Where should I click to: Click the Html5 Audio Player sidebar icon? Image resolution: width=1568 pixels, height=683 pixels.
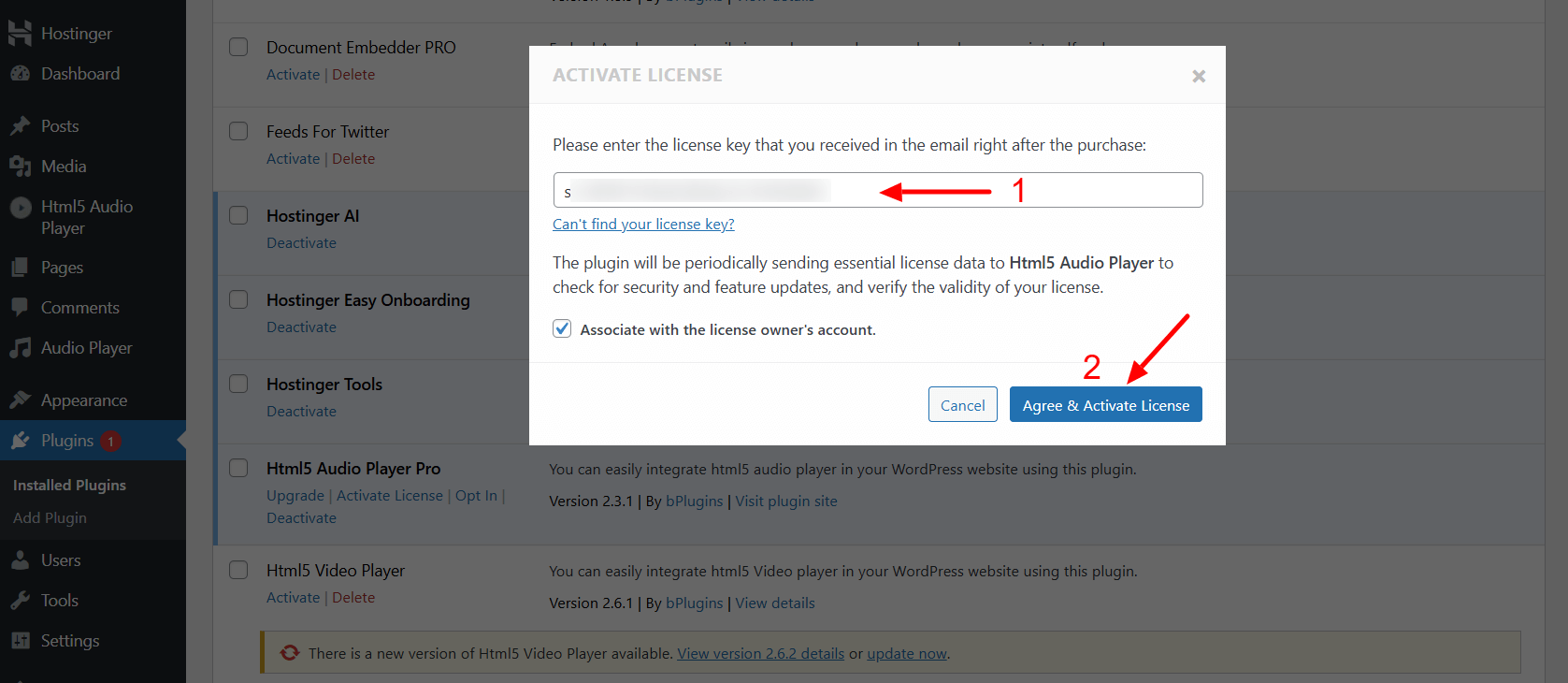(x=19, y=207)
